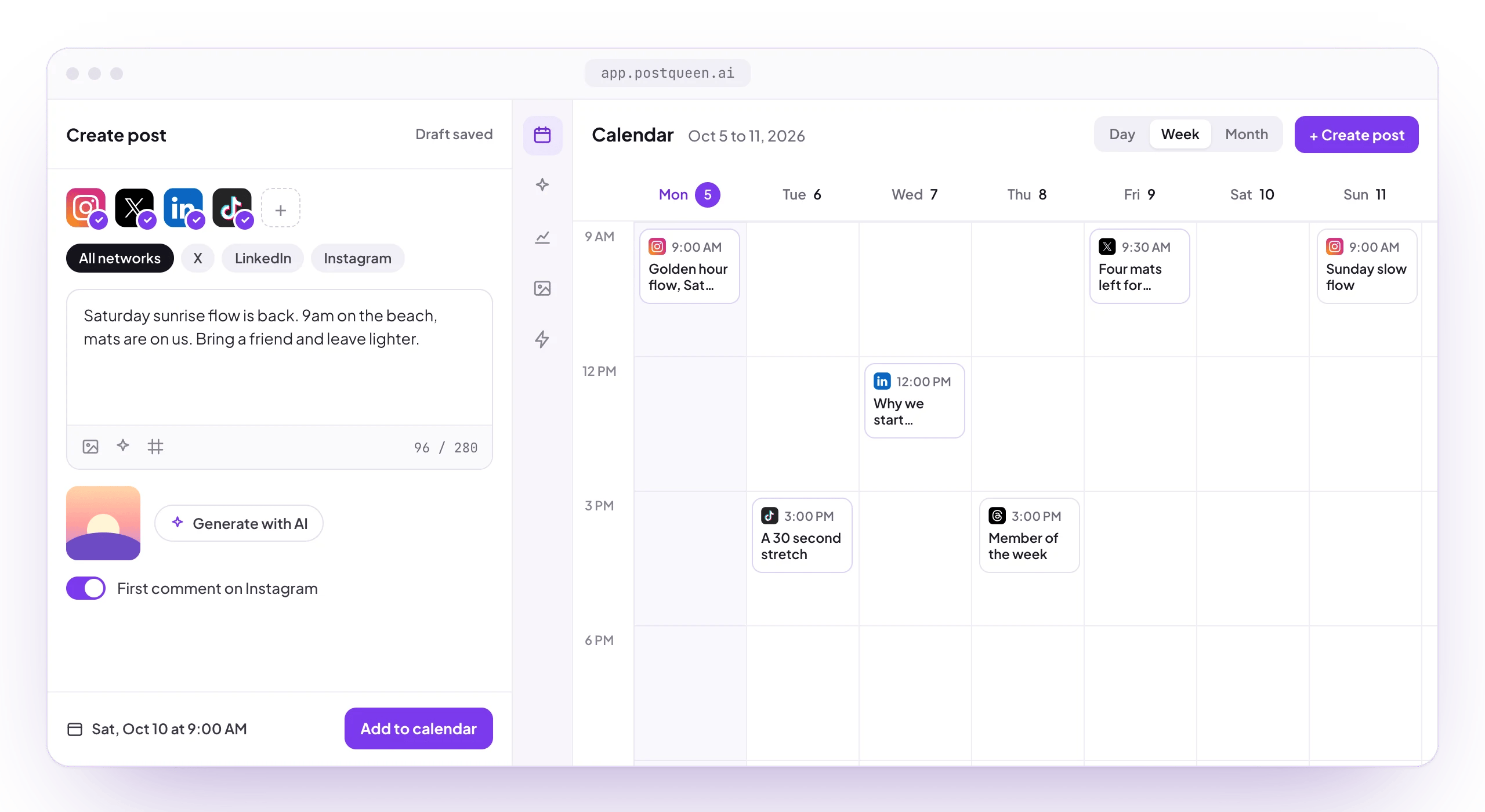
Task: Open Member of the week Threads post
Action: (1029, 535)
